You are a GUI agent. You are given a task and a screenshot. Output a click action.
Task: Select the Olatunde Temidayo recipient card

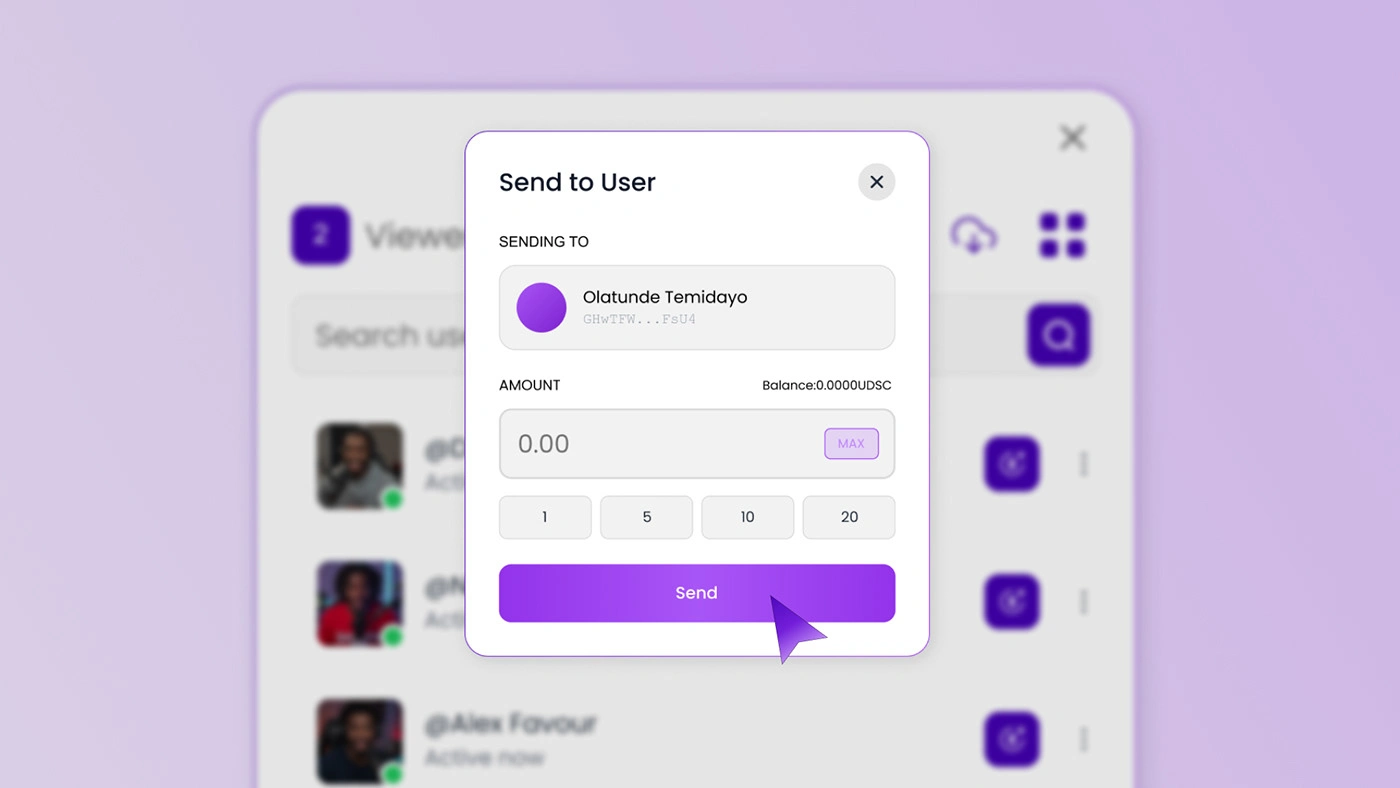[697, 307]
